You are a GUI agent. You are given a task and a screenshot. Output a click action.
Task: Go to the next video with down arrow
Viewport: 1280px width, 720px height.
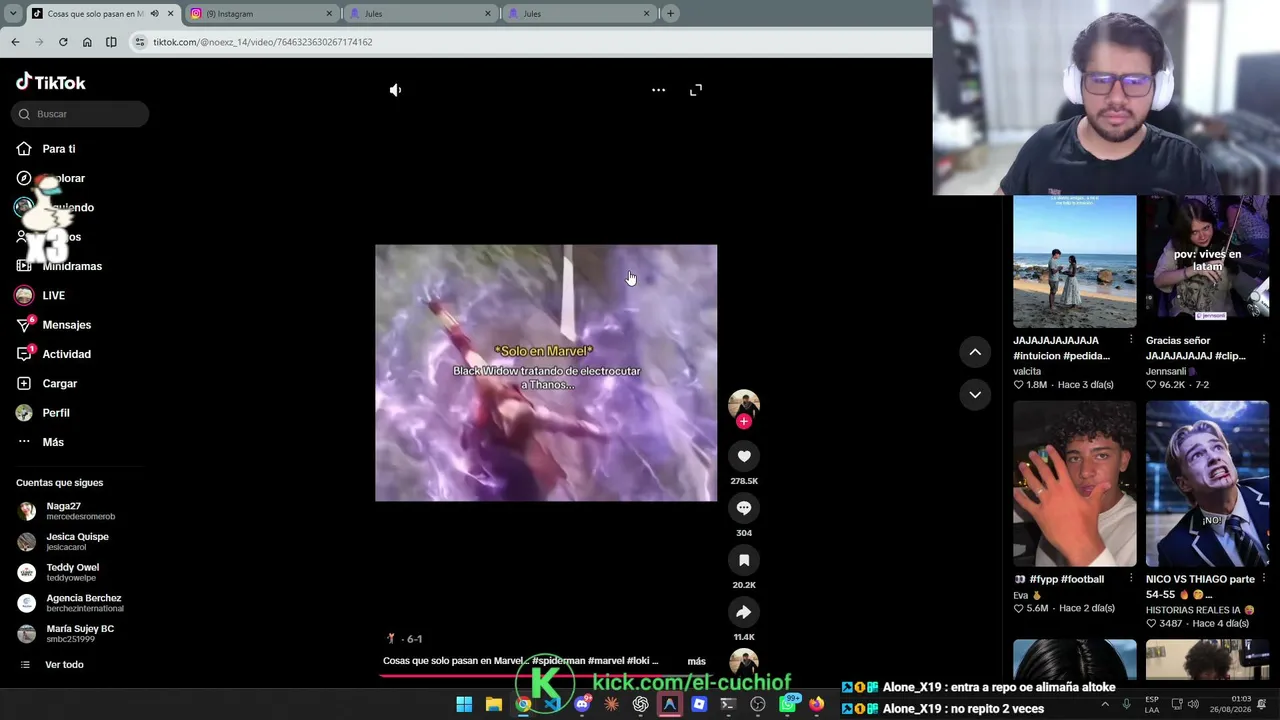pyautogui.click(x=975, y=395)
